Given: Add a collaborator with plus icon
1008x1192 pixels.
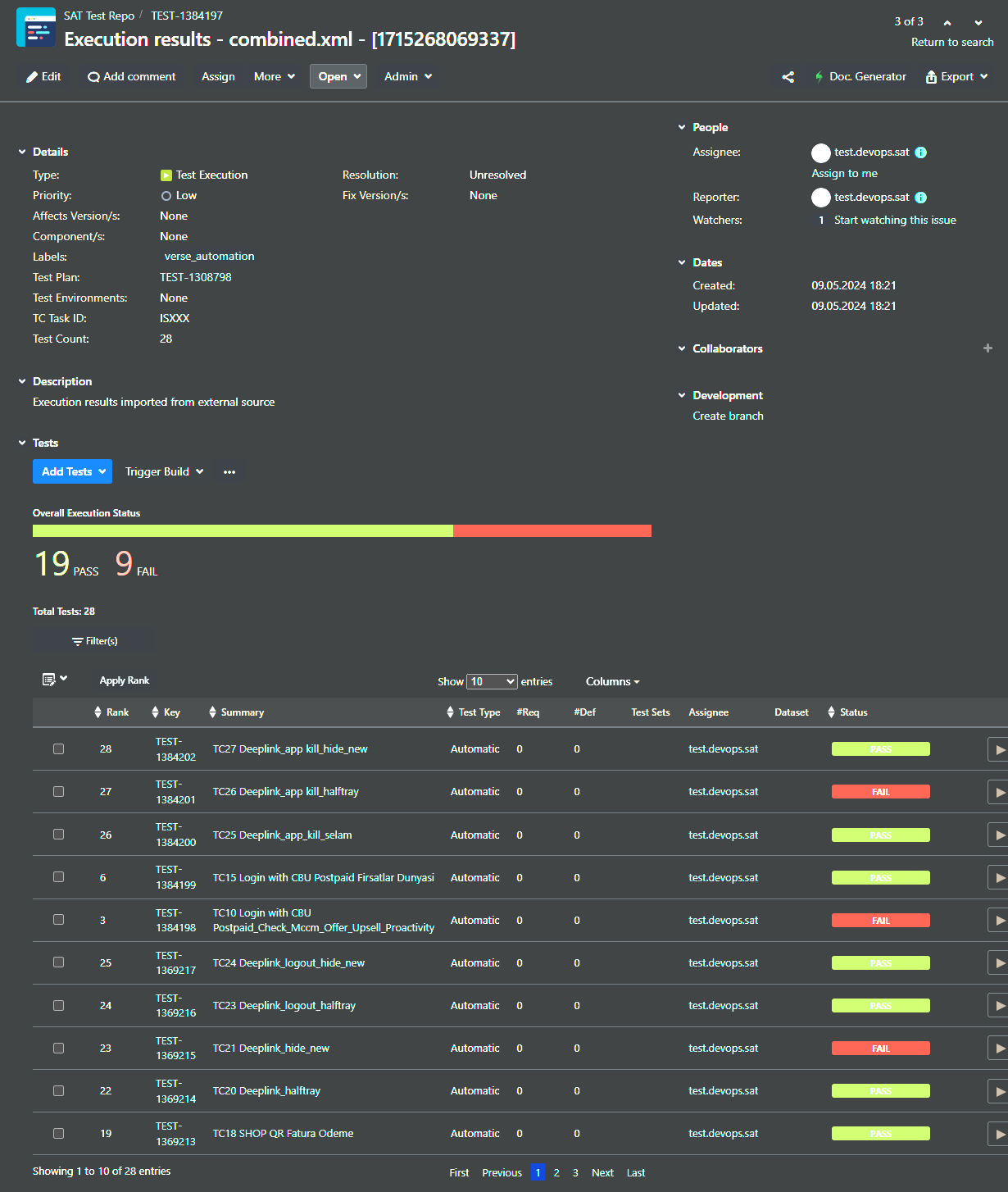Looking at the screenshot, I should pyautogui.click(x=988, y=348).
